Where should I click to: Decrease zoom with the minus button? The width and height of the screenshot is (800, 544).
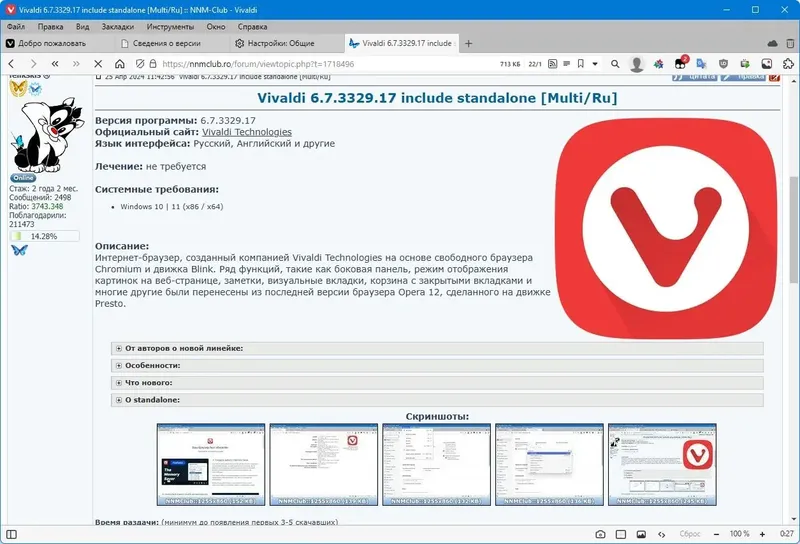(x=716, y=534)
